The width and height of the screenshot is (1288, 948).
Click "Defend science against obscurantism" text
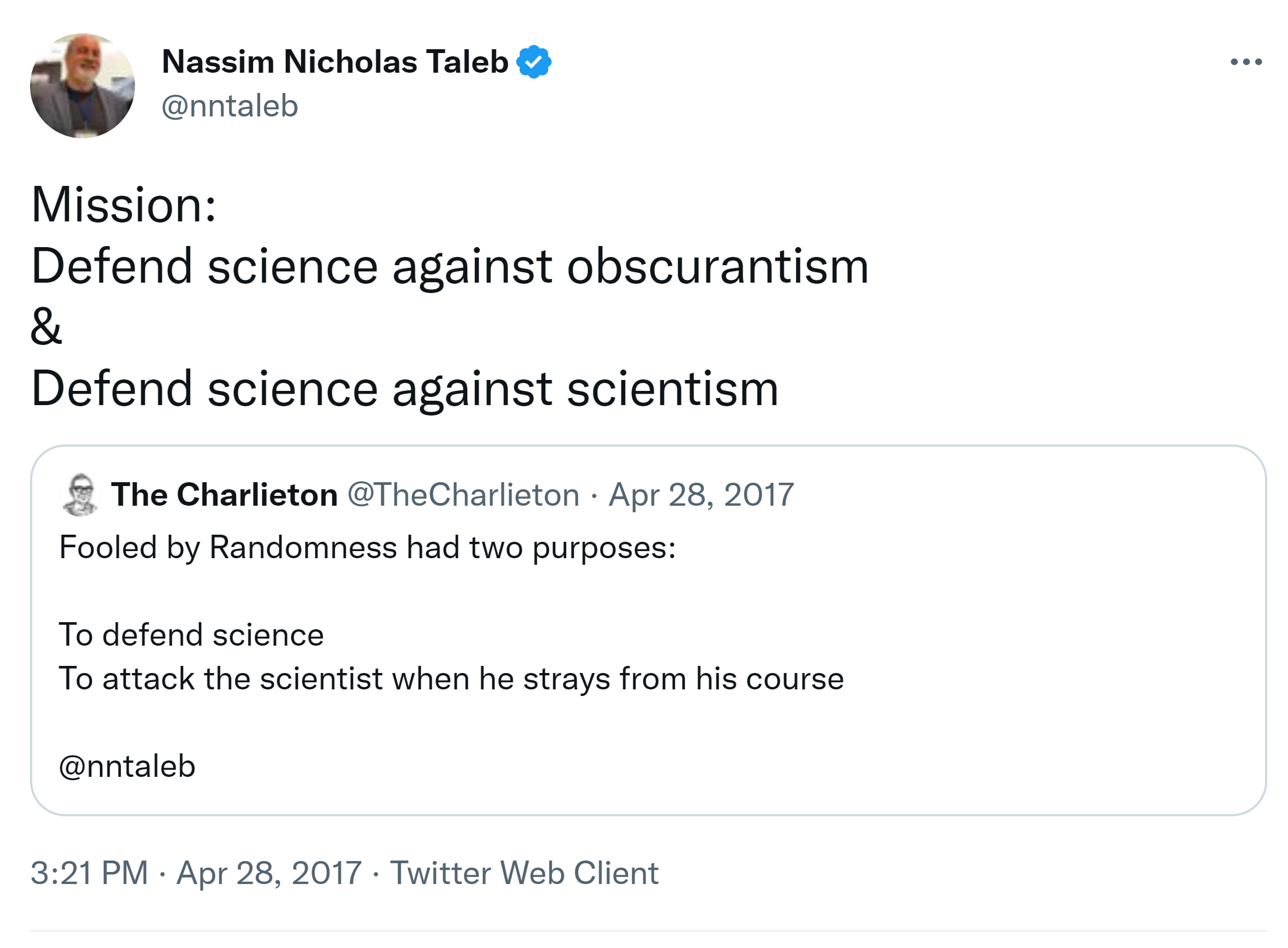pyautogui.click(x=450, y=267)
